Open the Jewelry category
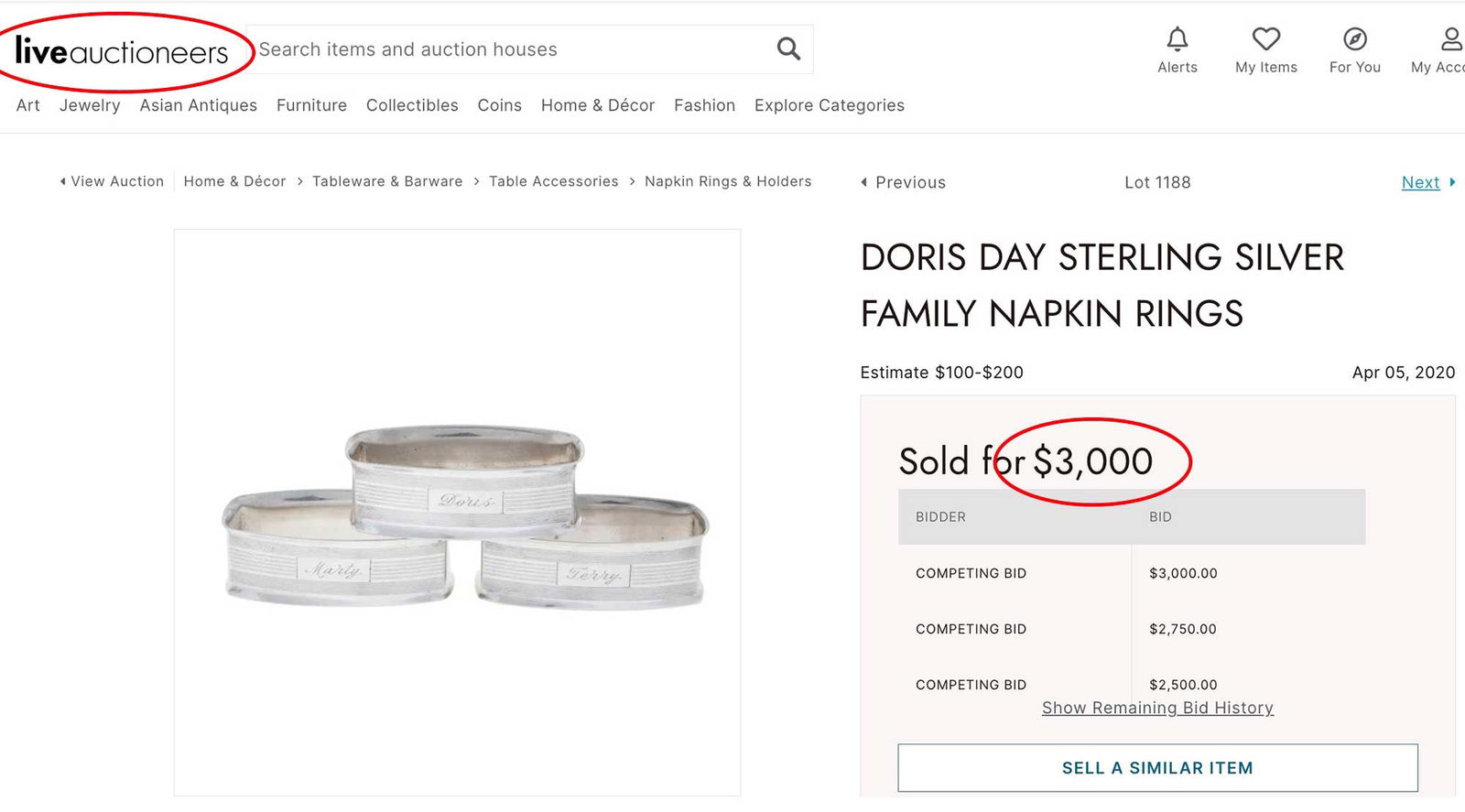Viewport: 1465px width, 812px height. 90,105
